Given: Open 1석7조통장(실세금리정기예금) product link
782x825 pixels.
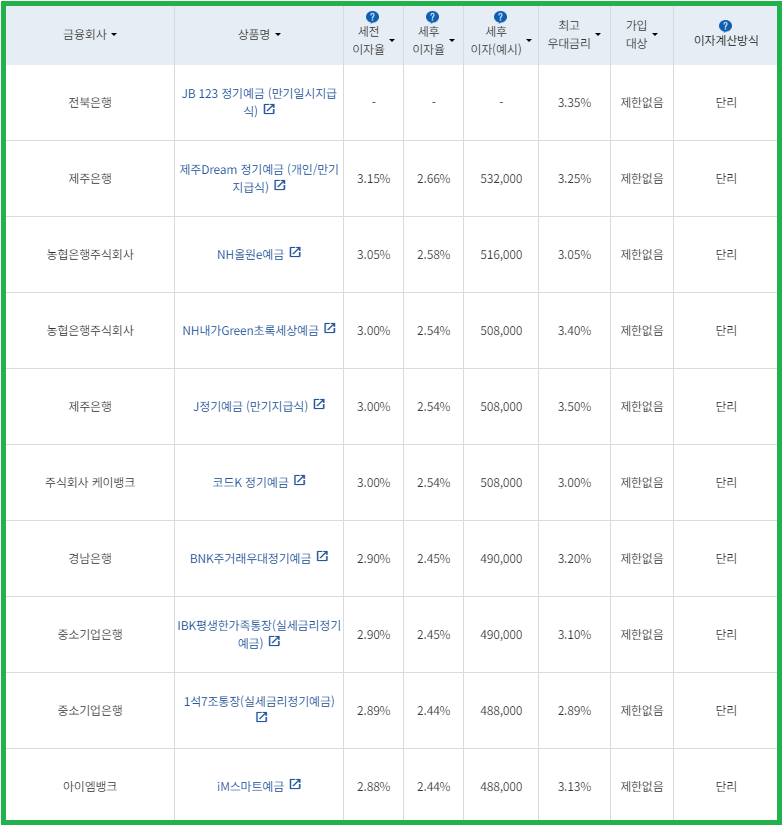Looking at the screenshot, I should pos(259,701).
